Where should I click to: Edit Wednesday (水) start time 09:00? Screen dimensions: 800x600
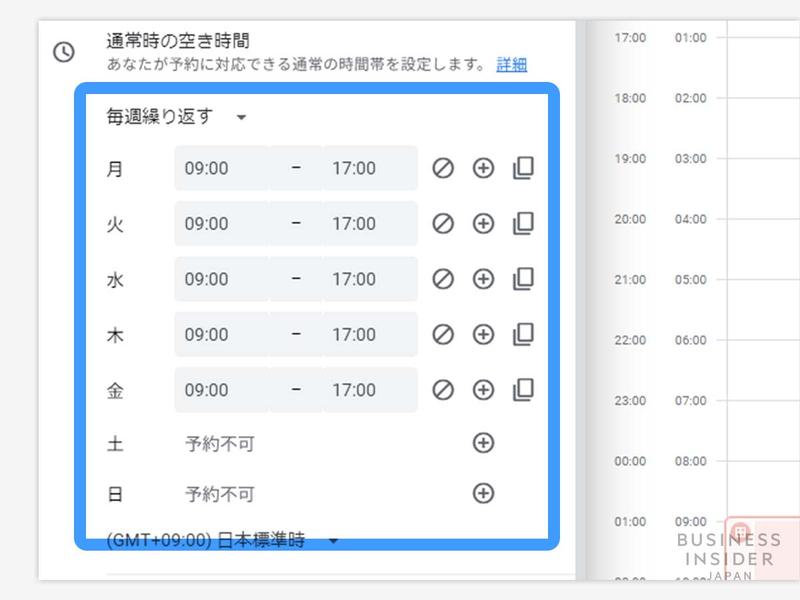click(x=221, y=279)
